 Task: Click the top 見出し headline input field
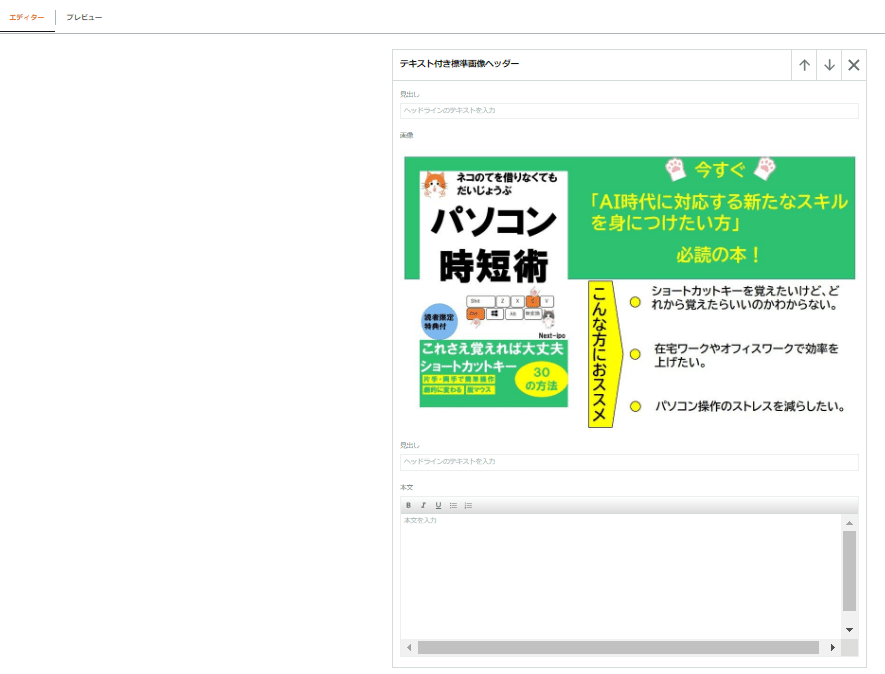coord(629,111)
